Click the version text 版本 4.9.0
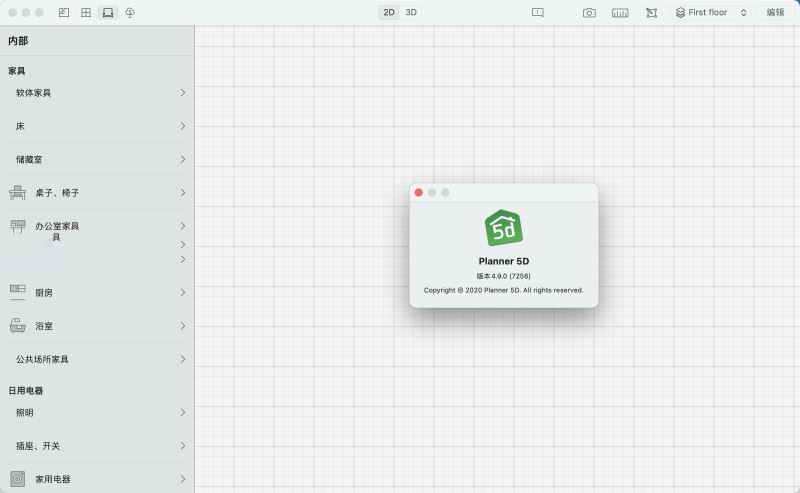Image resolution: width=800 pixels, height=493 pixels. [x=504, y=276]
